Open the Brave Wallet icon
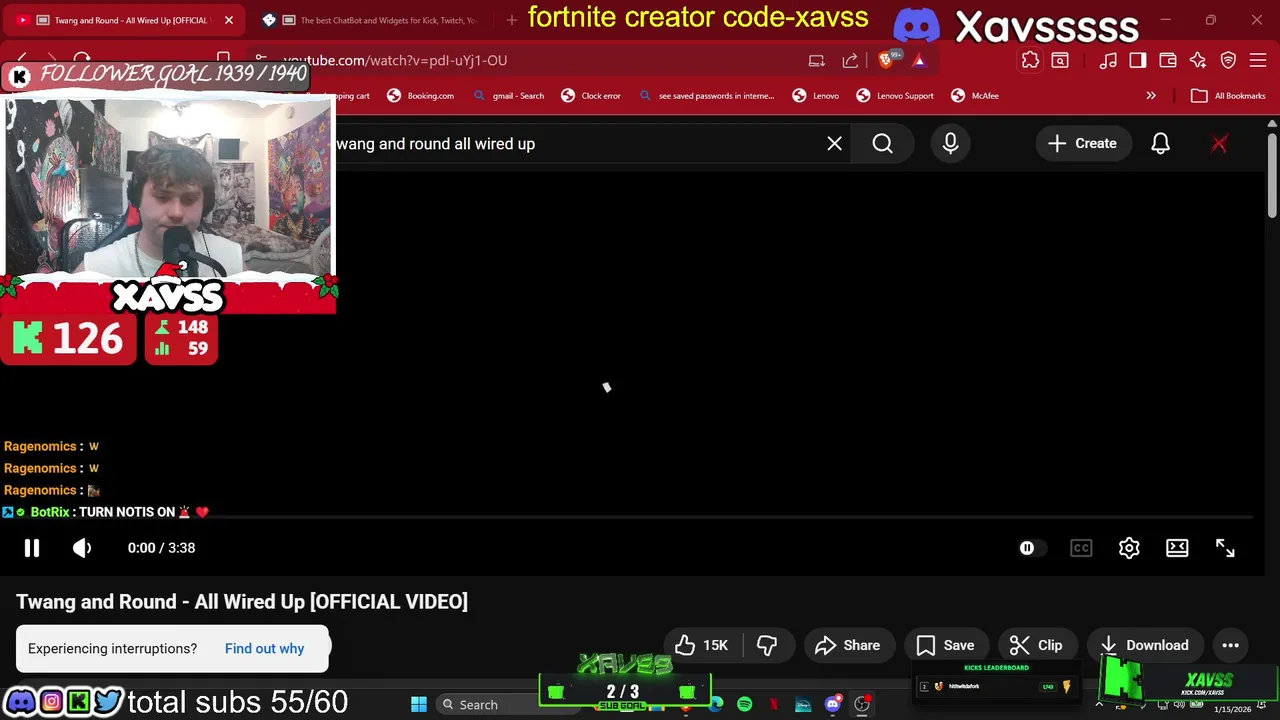This screenshot has height=720, width=1280. coord(1168,60)
